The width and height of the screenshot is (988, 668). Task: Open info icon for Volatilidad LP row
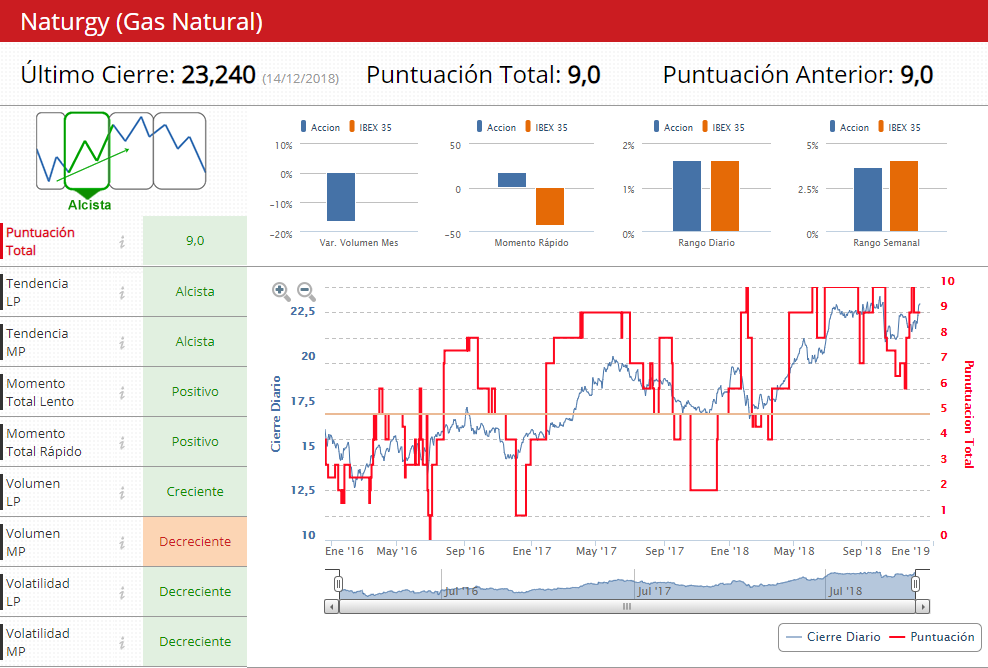pyautogui.click(x=122, y=592)
